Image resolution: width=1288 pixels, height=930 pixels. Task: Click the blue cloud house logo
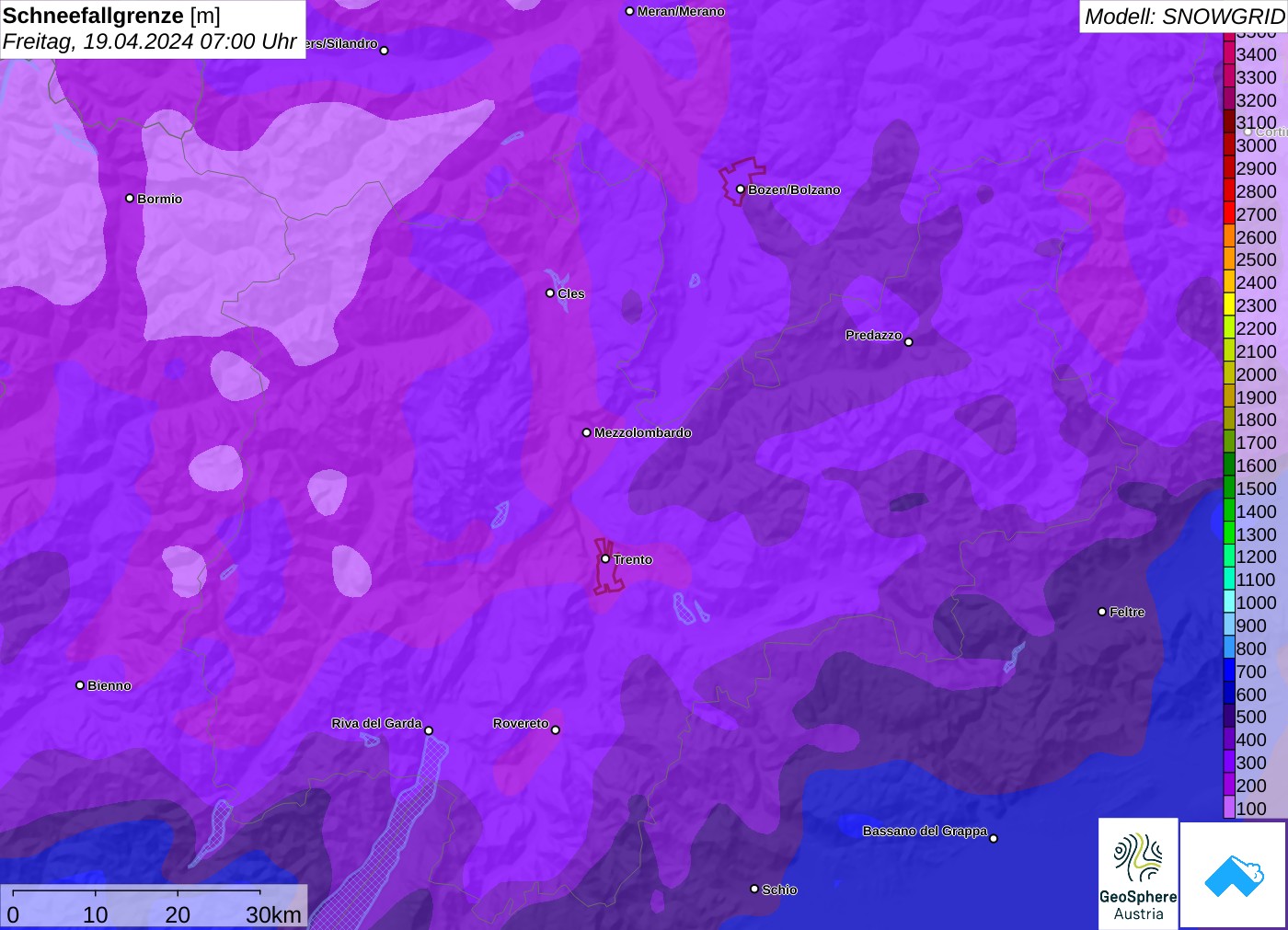click(x=1234, y=875)
